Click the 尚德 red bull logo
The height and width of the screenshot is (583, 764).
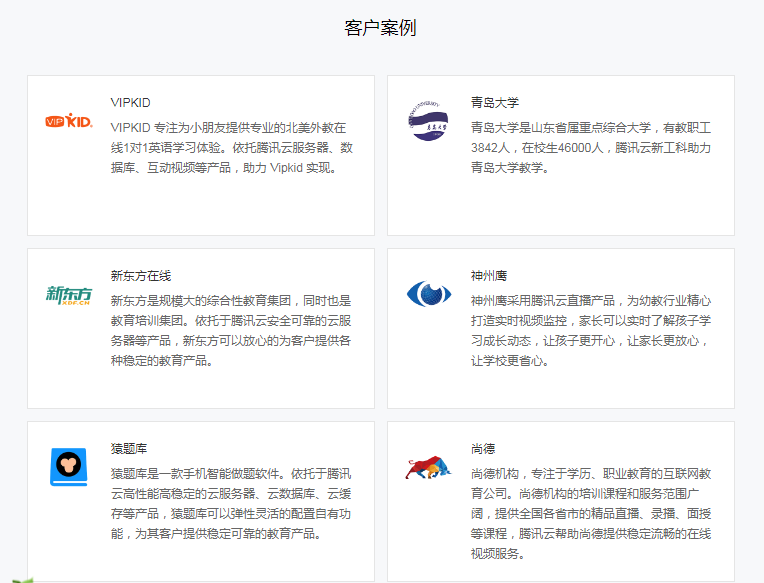point(428,468)
